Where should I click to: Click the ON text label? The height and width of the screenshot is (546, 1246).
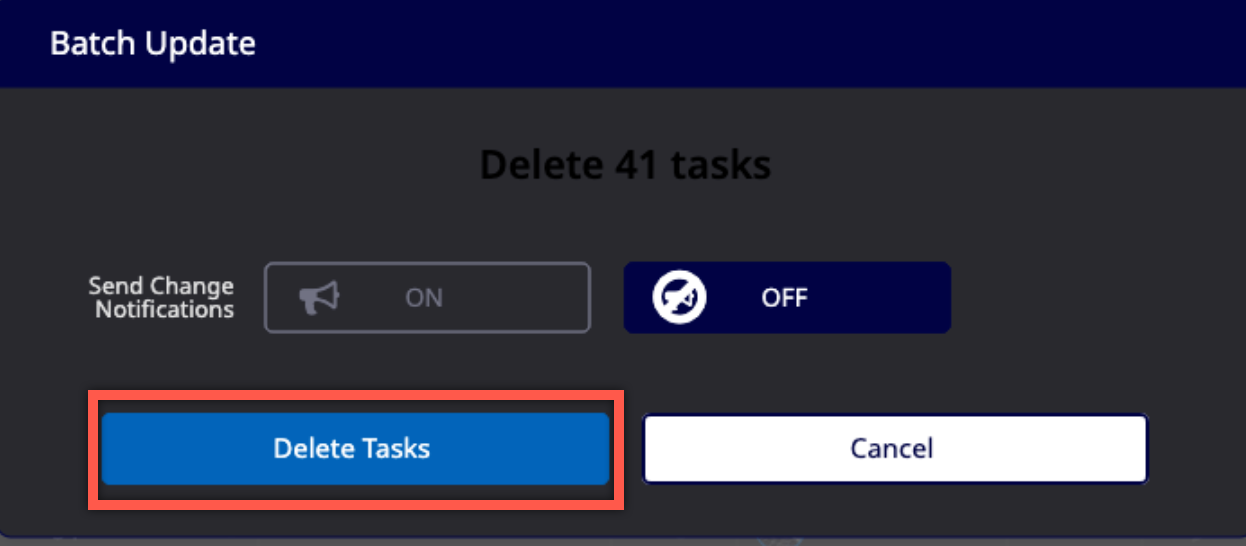click(x=424, y=298)
